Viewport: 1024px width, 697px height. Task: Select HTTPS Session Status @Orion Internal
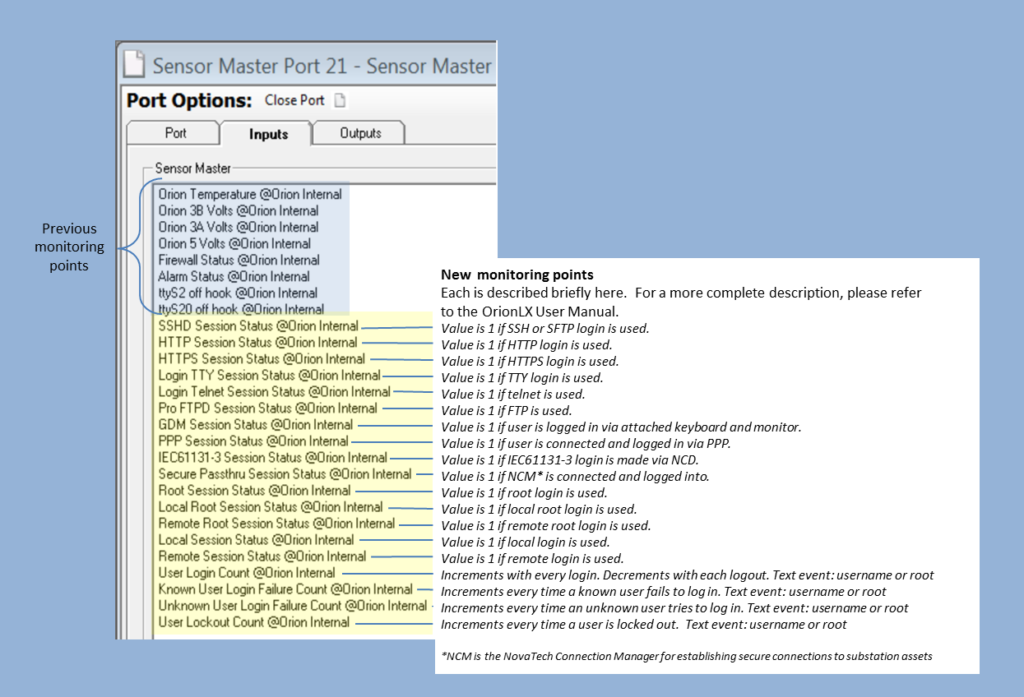[261, 359]
